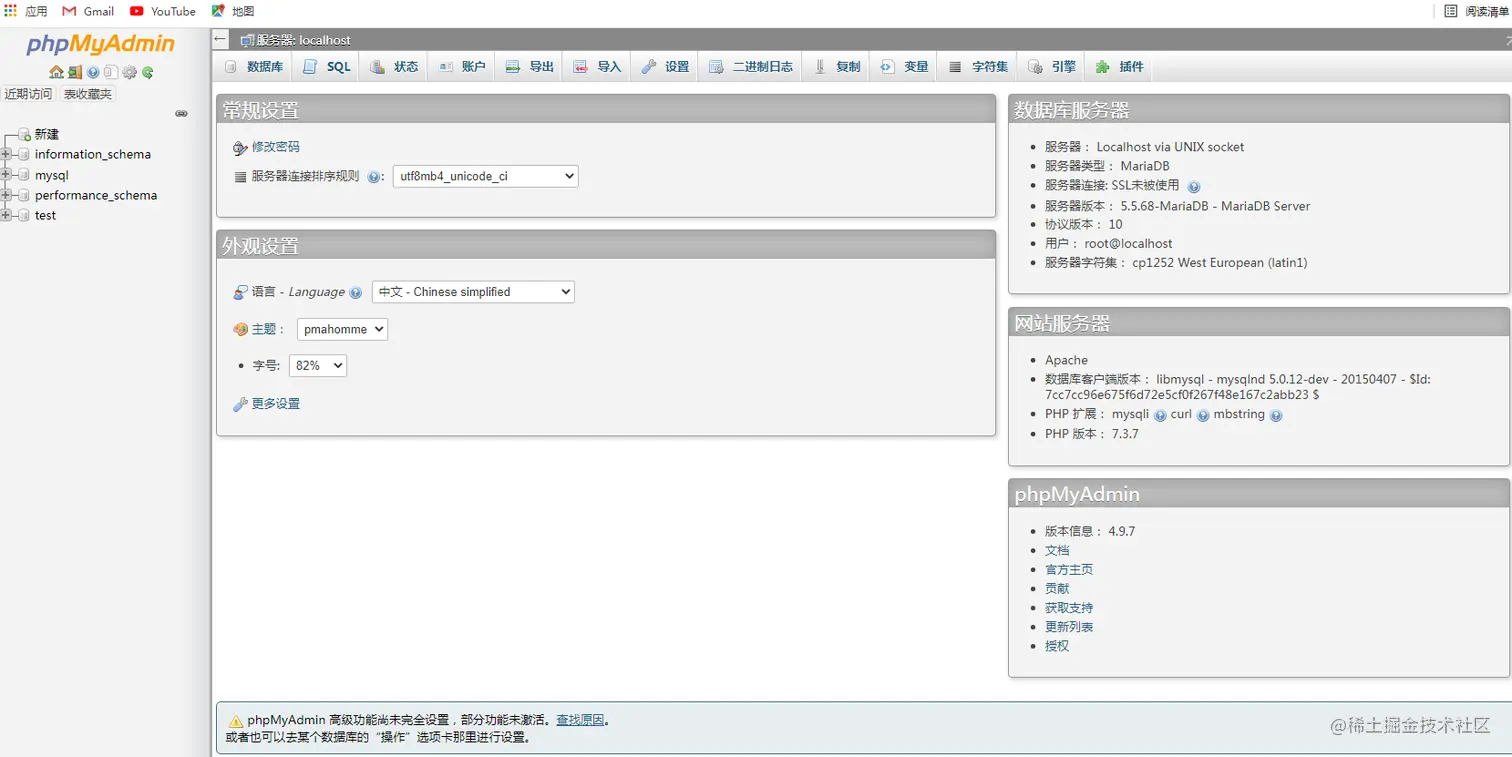
Task: Click the 贡献 link
Action: click(1057, 588)
